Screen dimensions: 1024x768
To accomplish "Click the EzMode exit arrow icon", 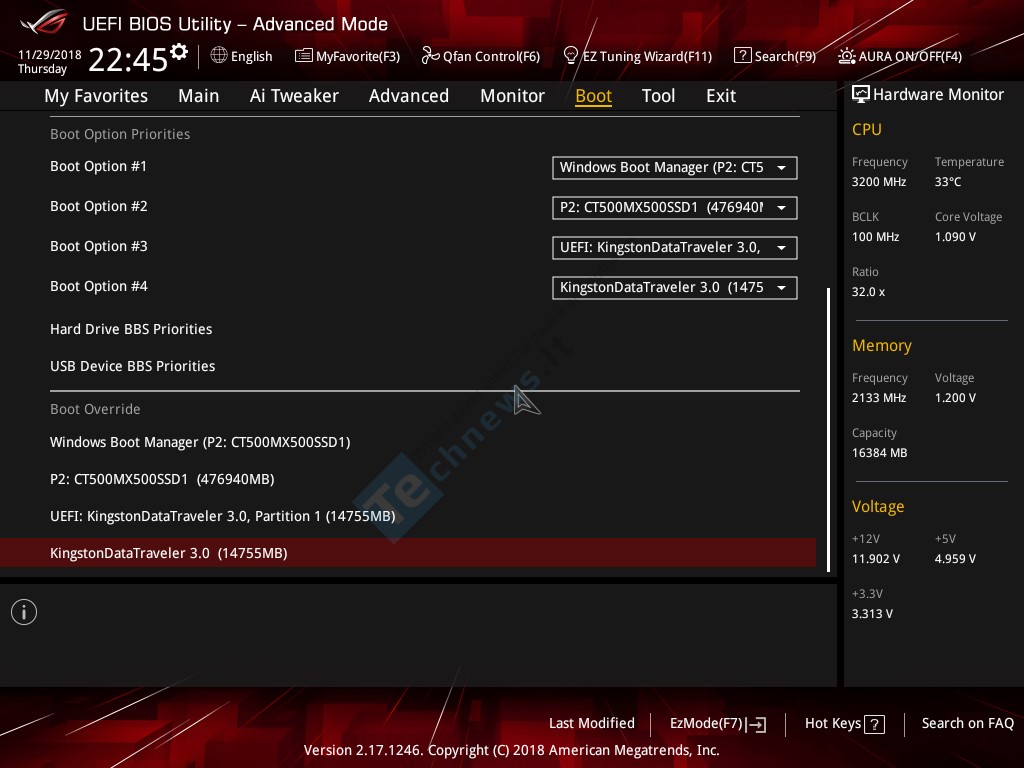I will (756, 724).
